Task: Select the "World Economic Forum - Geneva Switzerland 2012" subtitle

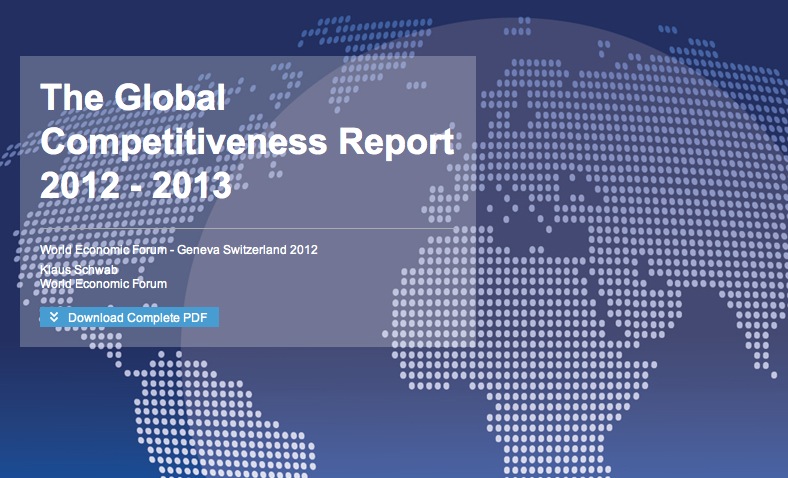Action: tap(179, 249)
